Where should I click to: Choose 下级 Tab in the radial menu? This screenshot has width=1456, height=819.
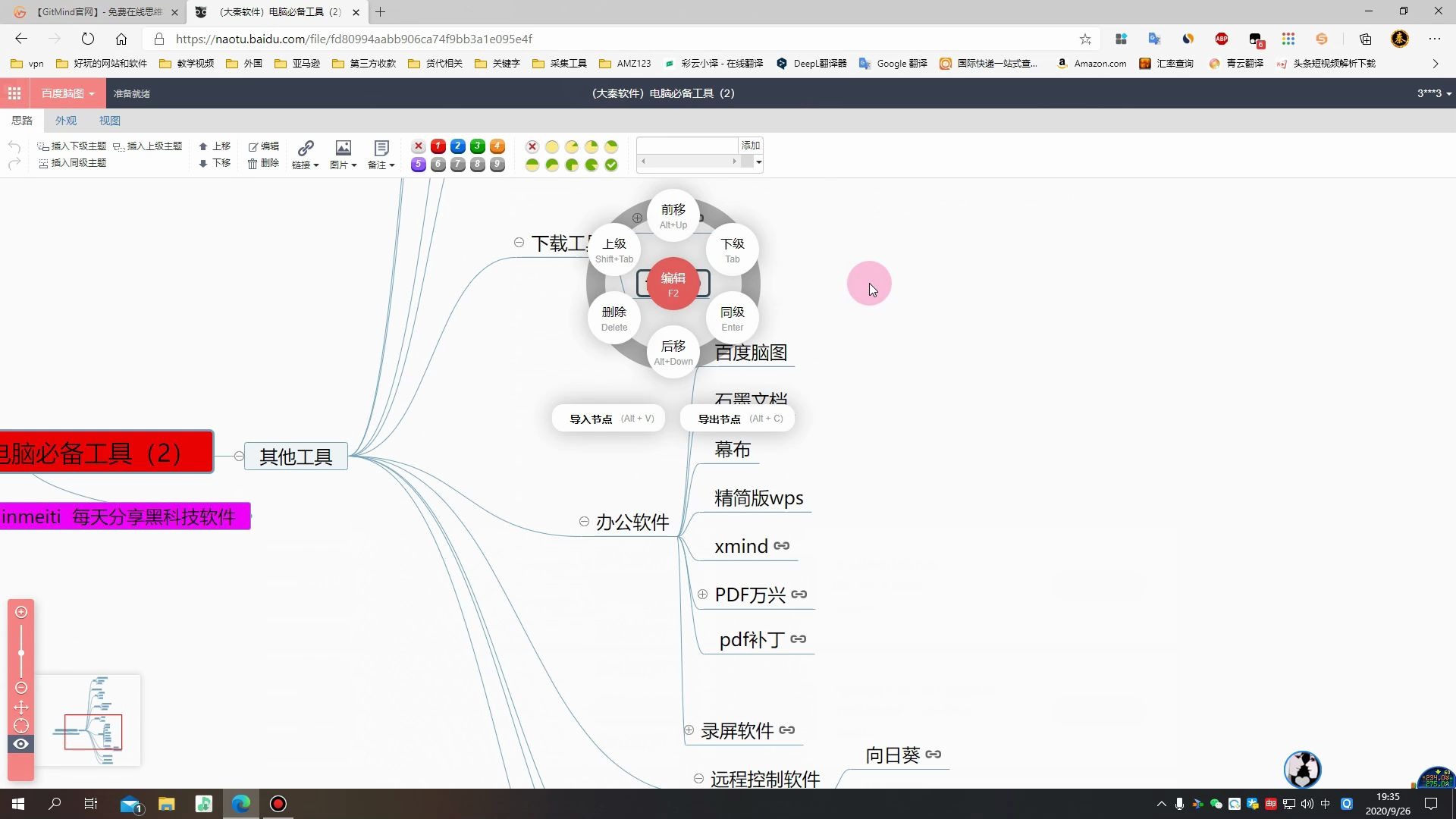[733, 249]
